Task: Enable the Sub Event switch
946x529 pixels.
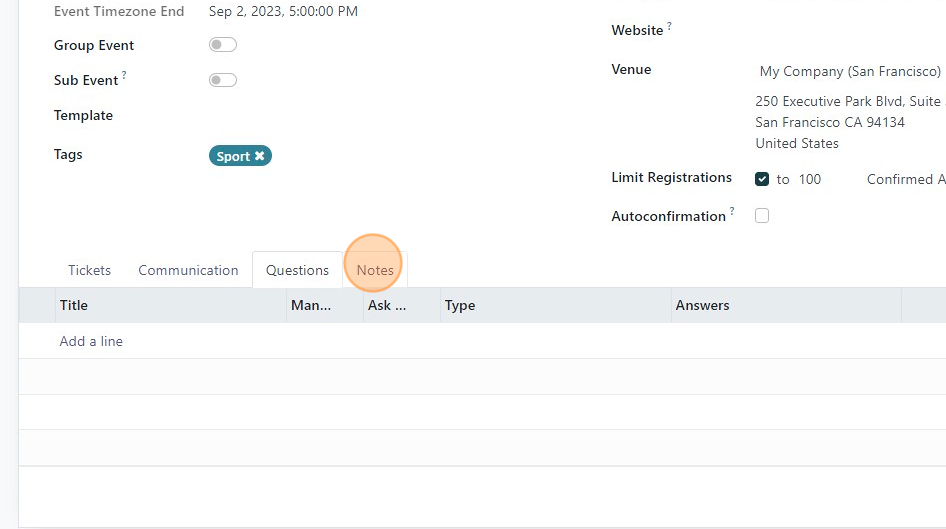Action: tap(223, 80)
